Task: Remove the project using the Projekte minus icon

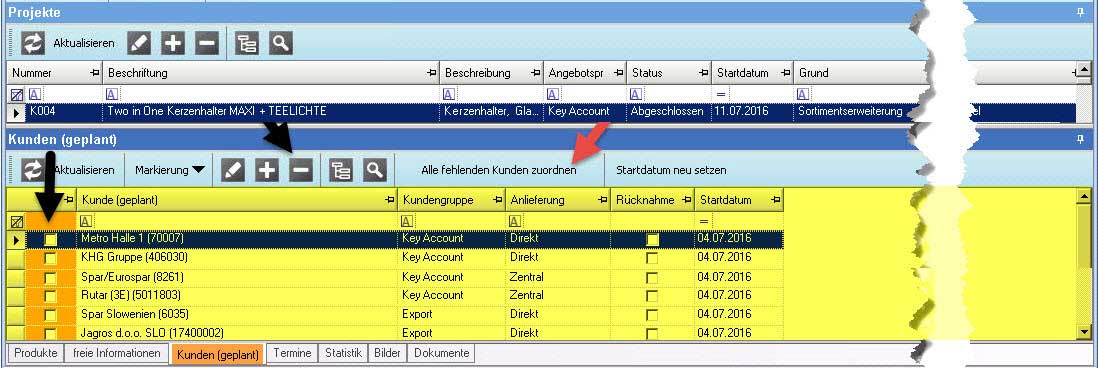Action: (207, 43)
